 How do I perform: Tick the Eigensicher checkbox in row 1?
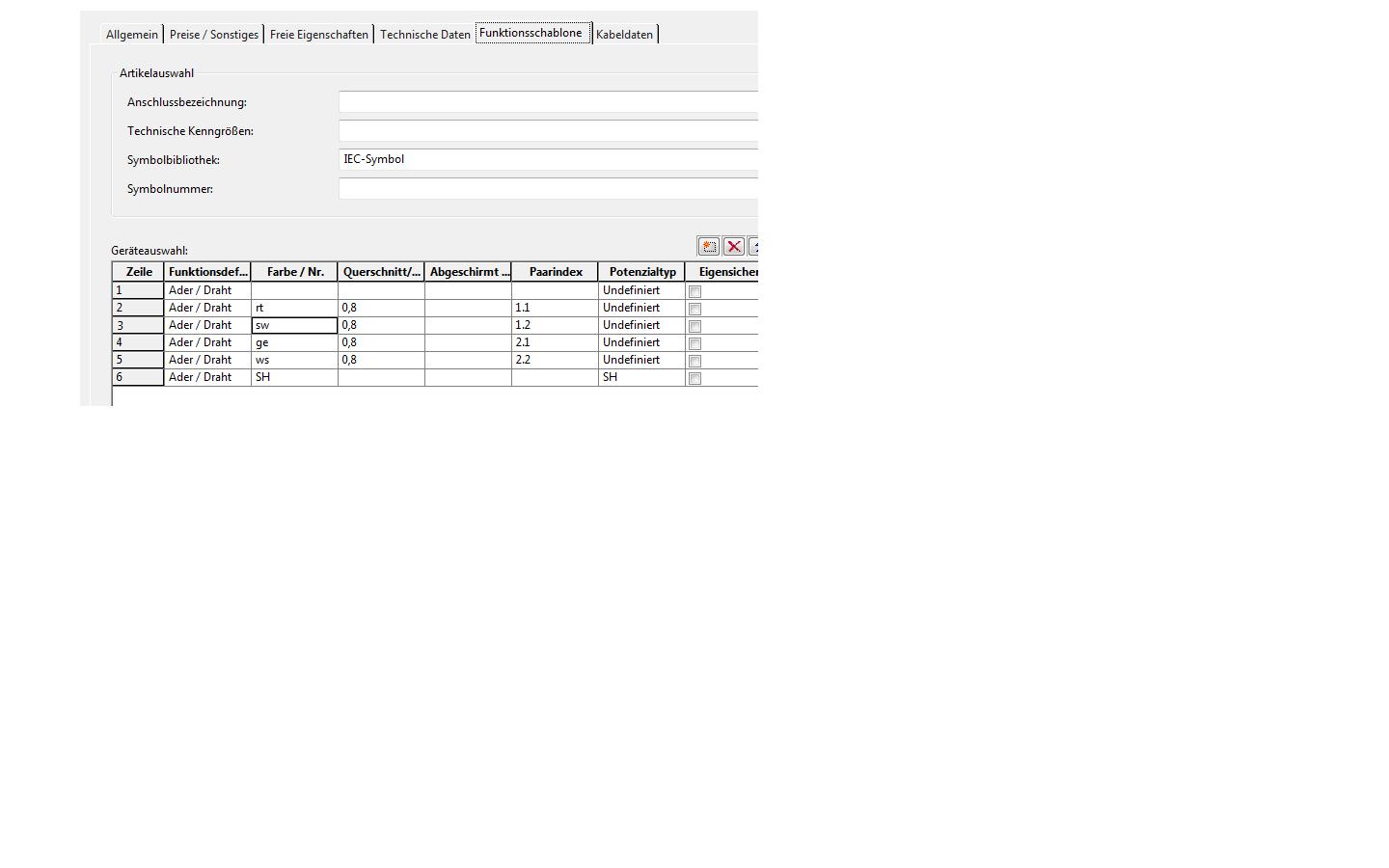click(x=694, y=291)
